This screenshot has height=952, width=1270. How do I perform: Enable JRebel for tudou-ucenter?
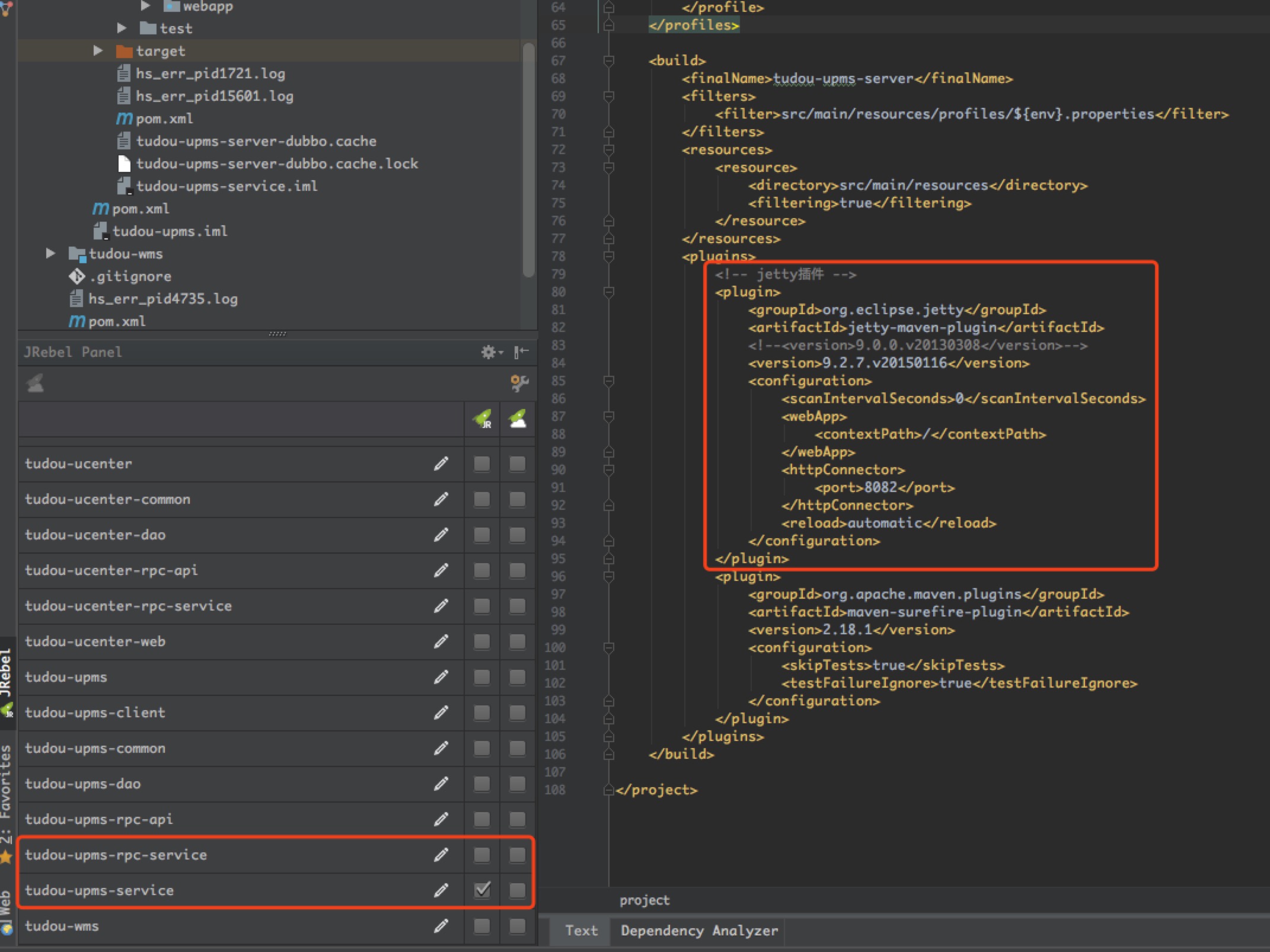pos(482,464)
